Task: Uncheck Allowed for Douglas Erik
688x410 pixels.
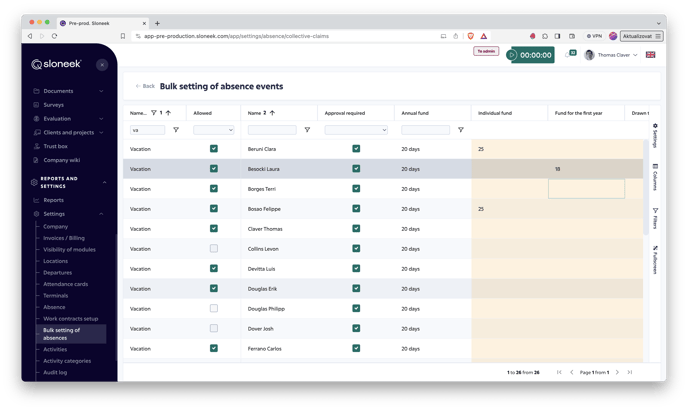Action: click(x=214, y=288)
